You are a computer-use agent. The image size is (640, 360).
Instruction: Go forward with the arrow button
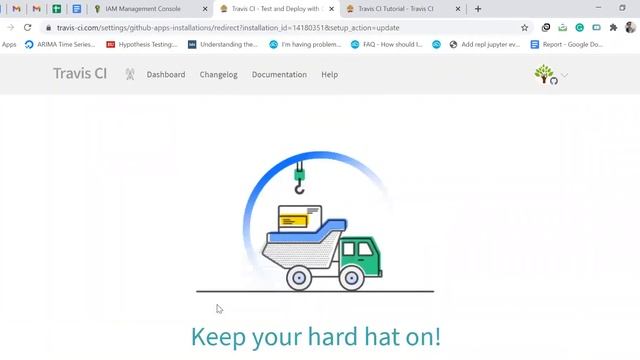click(x=11, y=28)
